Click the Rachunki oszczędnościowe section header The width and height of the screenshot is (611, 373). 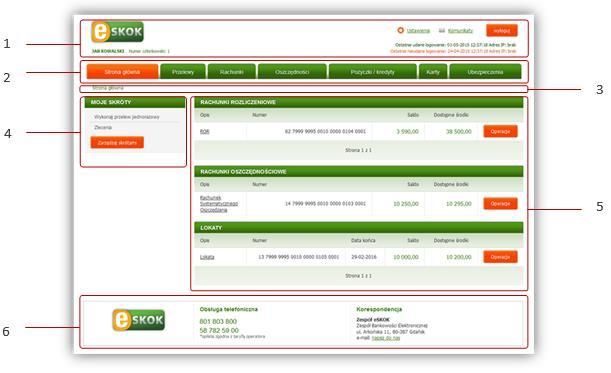point(359,171)
